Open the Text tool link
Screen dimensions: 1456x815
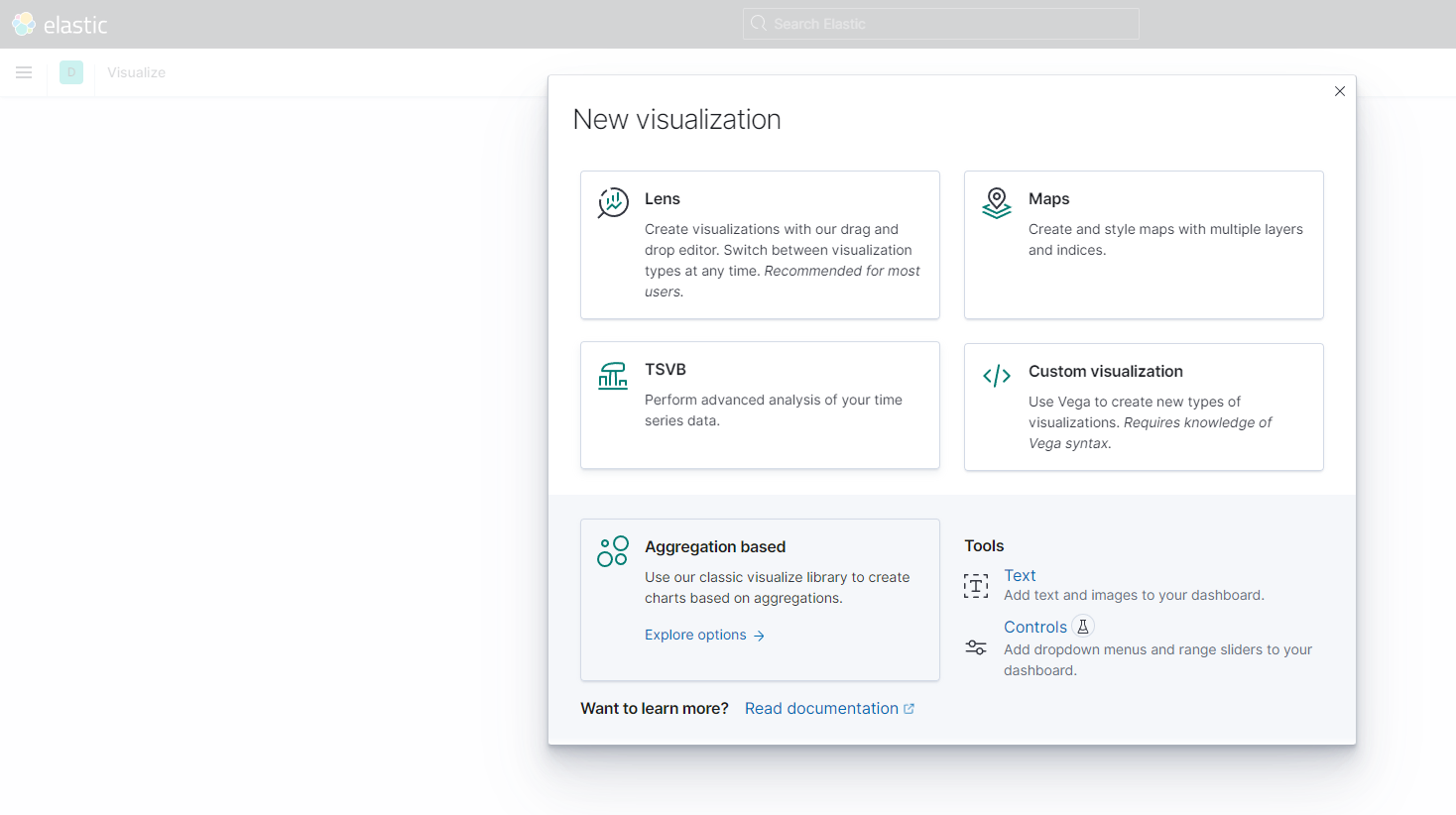tap(1020, 576)
